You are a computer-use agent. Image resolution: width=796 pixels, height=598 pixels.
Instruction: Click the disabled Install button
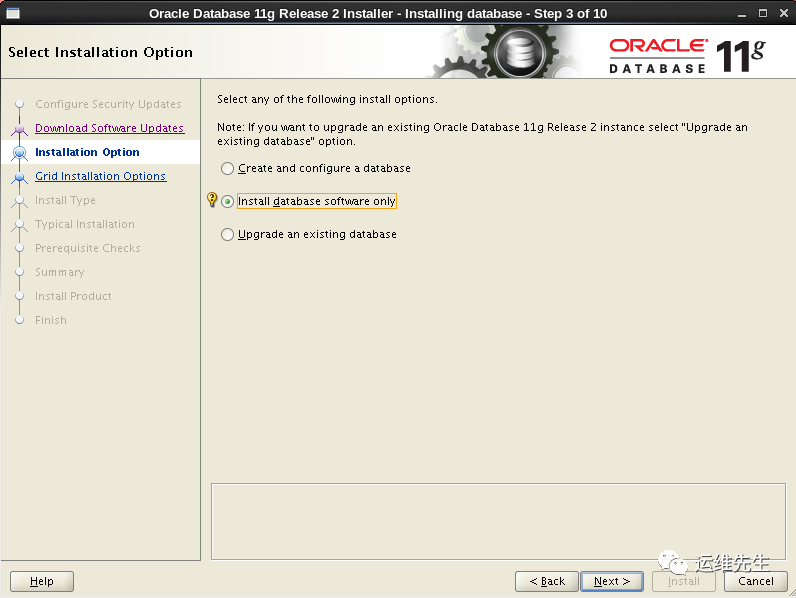click(684, 581)
